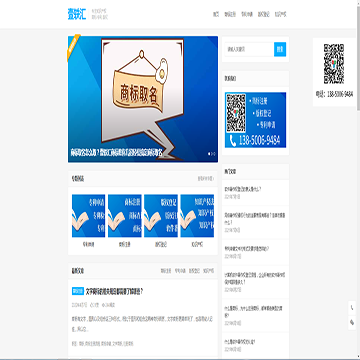Viewport: 360px width, 360px height.
Task: Open the 商标注册 feature thumbnail card
Action: click(x=125, y=221)
